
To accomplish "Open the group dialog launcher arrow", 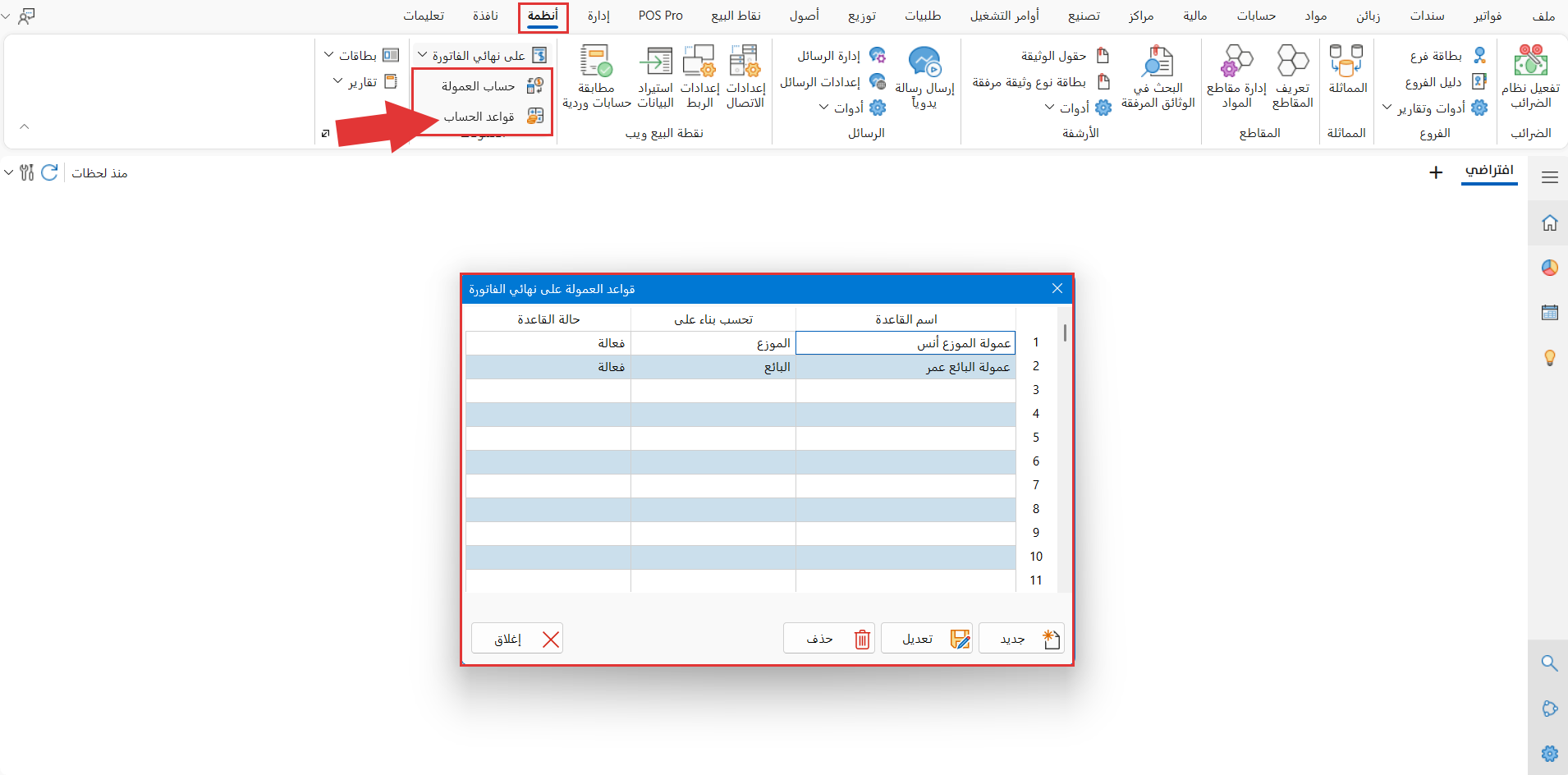I will tap(325, 133).
